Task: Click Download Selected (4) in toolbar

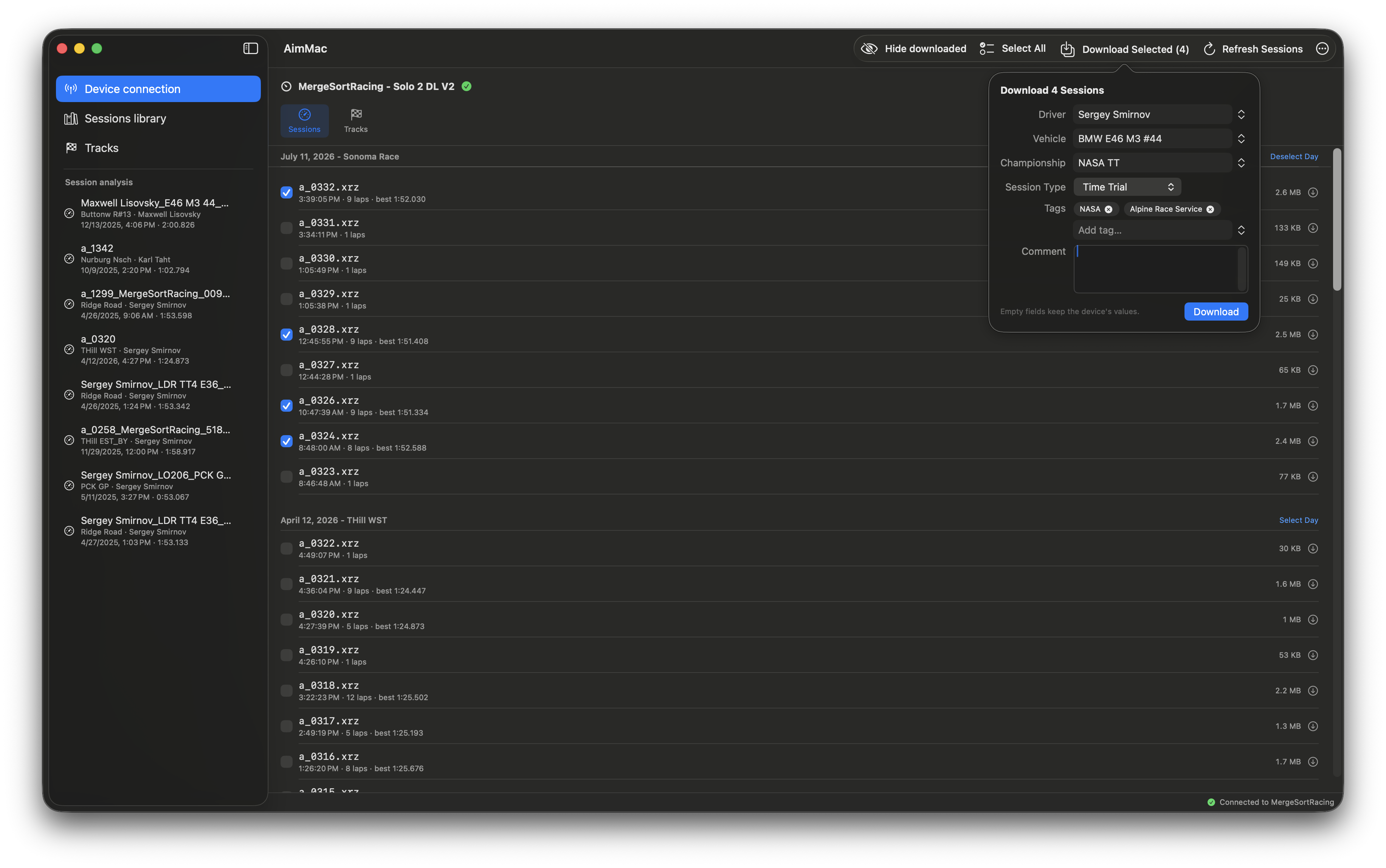Action: (x=1124, y=49)
